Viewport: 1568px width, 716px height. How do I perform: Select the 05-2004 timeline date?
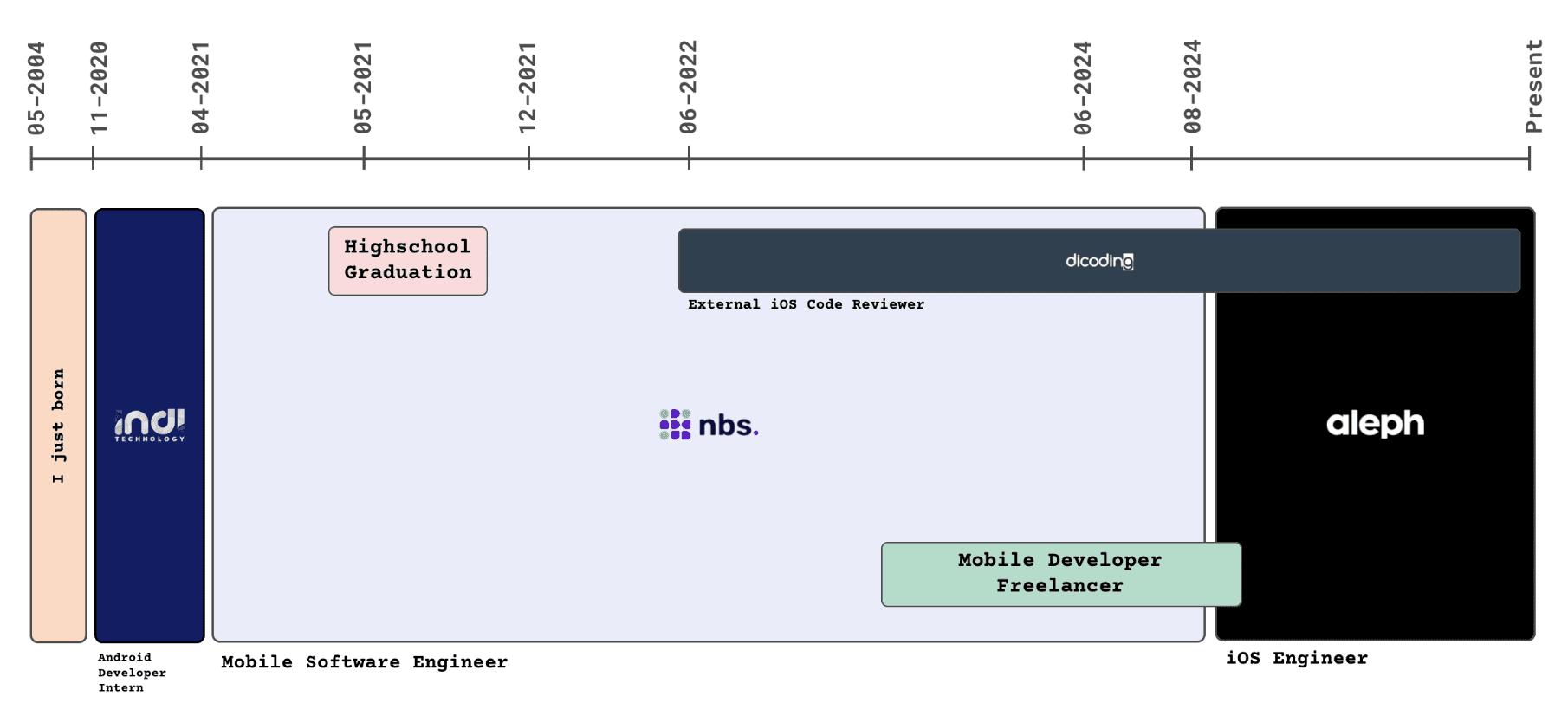click(x=36, y=88)
